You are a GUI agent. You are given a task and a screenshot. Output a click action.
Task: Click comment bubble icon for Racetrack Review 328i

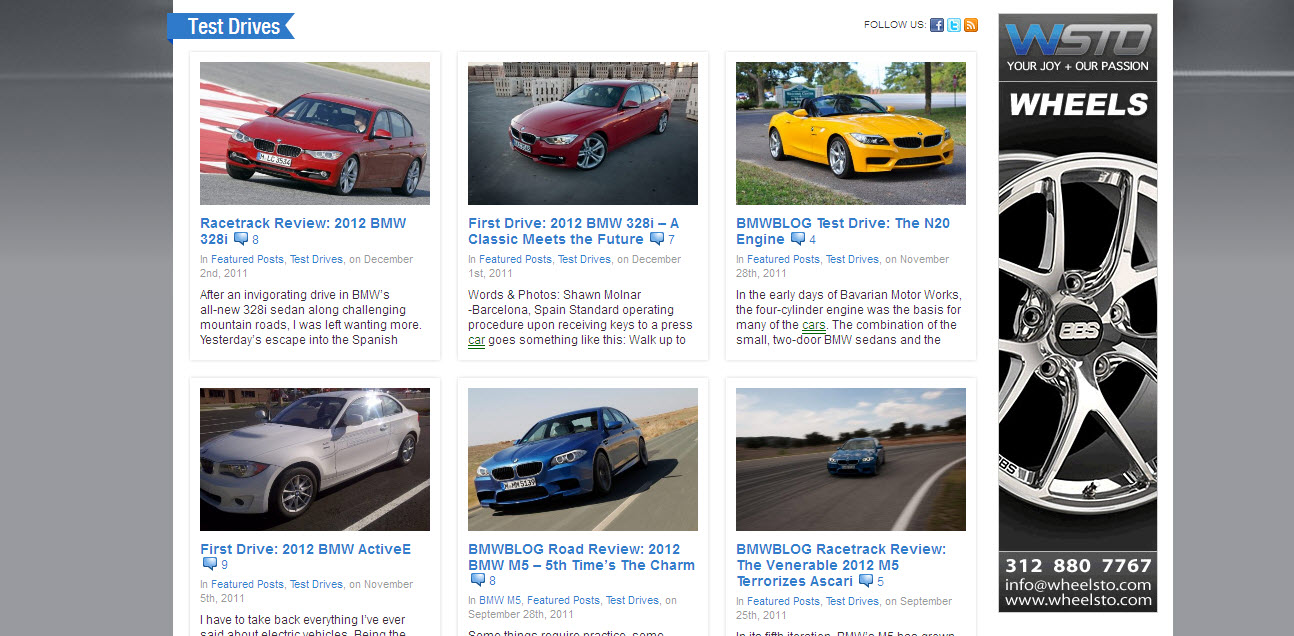(x=241, y=239)
